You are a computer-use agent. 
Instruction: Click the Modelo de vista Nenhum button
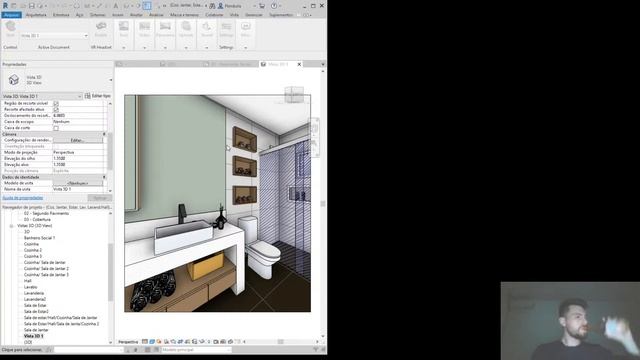point(78,183)
